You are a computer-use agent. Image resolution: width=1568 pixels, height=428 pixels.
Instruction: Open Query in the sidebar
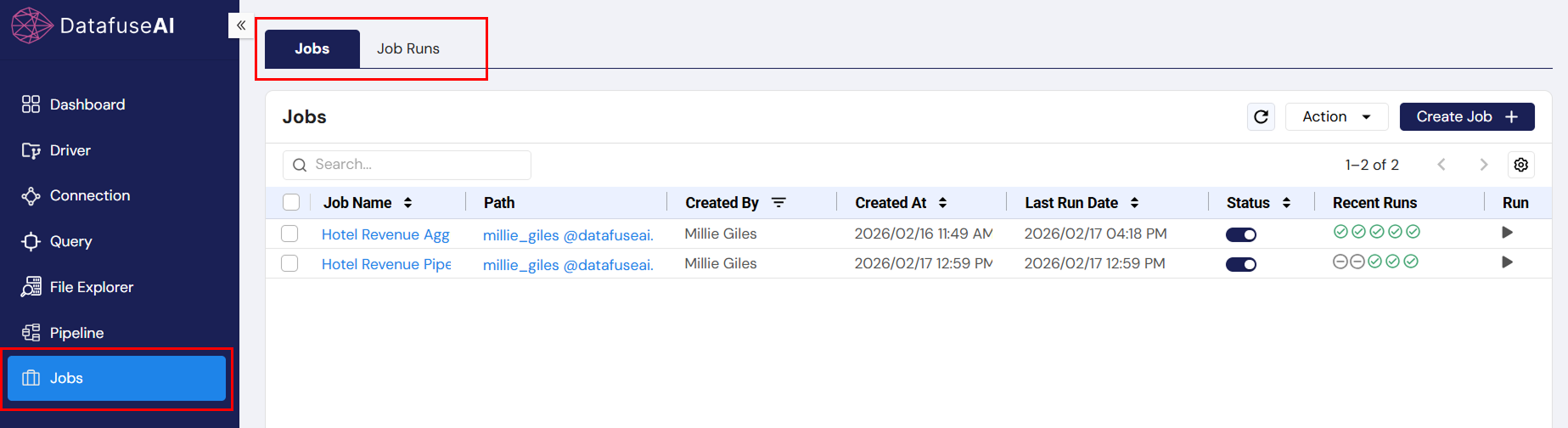[x=57, y=241]
